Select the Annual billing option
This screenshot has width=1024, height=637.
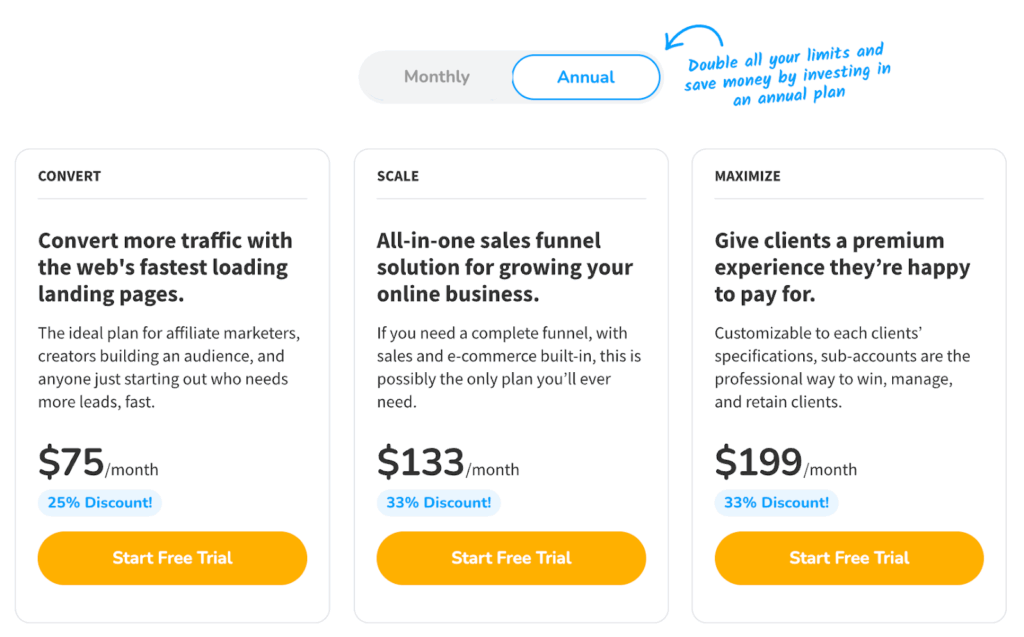click(586, 77)
